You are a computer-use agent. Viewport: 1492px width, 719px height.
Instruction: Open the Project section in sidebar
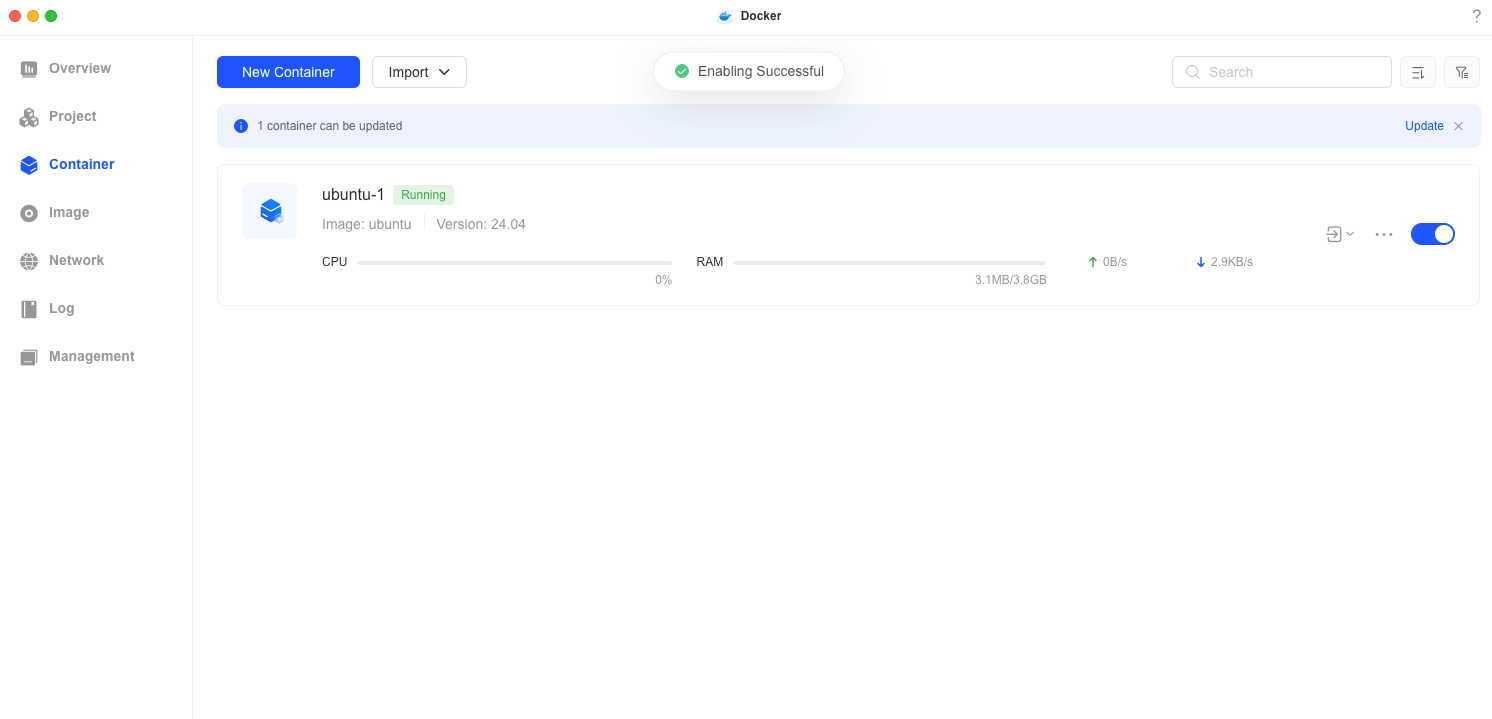pos(72,117)
